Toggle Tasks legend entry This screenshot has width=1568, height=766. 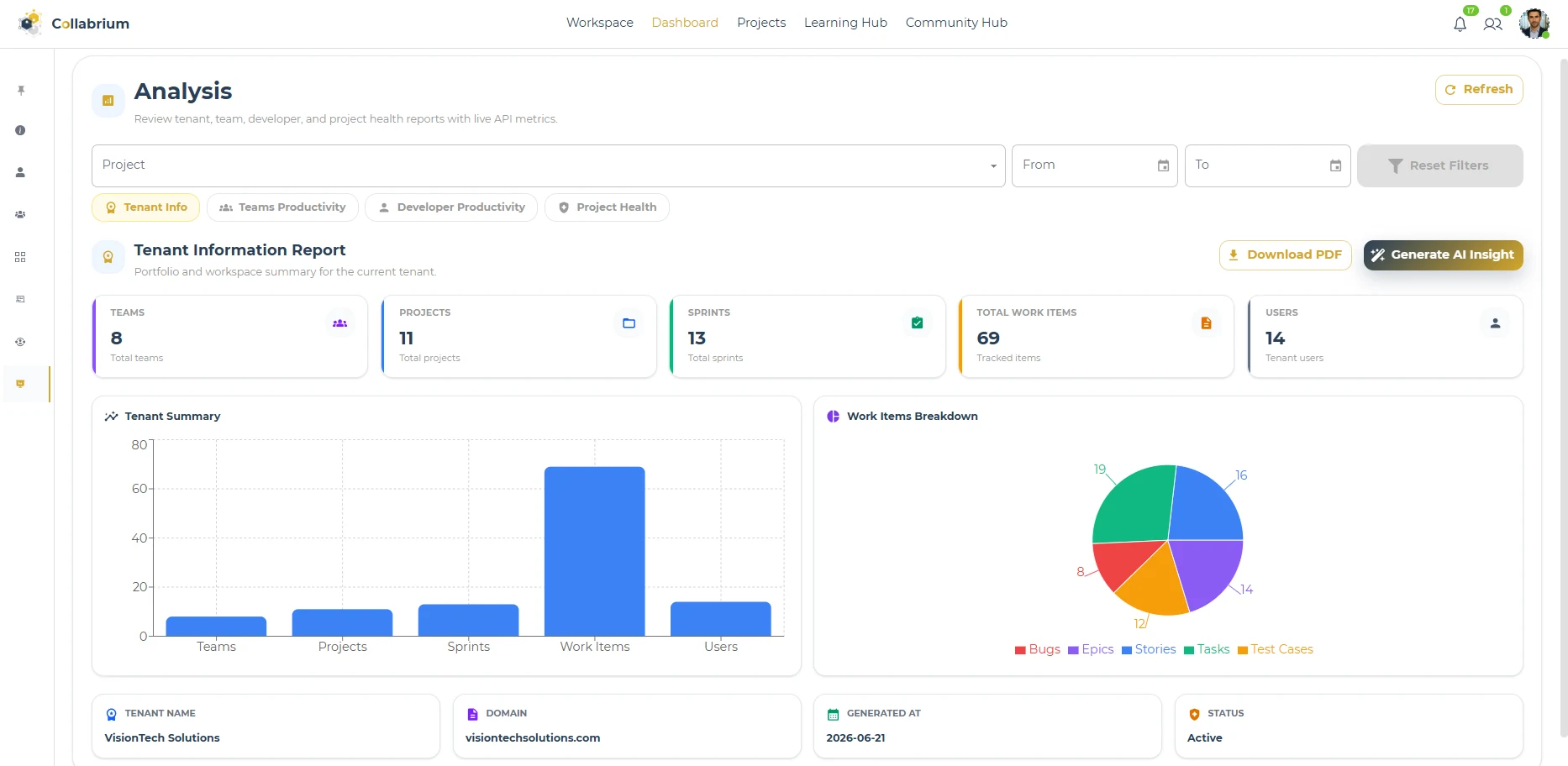tap(1207, 649)
